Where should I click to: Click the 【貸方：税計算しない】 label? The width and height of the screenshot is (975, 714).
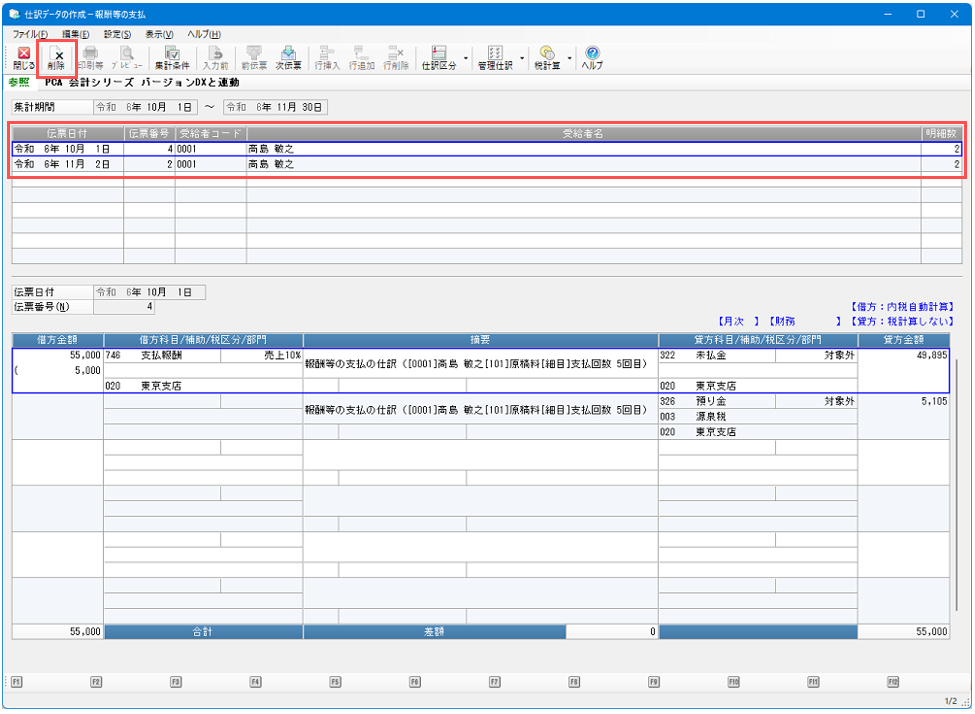click(x=902, y=322)
